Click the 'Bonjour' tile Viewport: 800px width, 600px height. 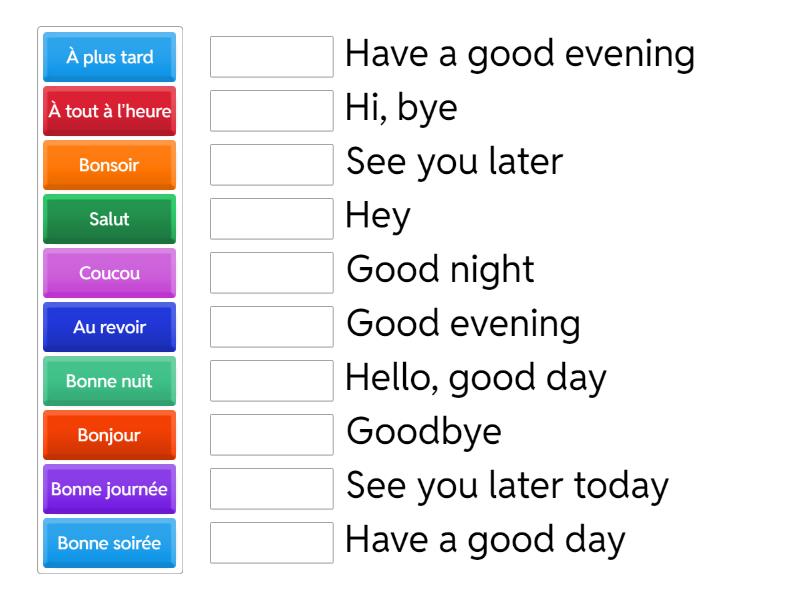[x=109, y=435]
